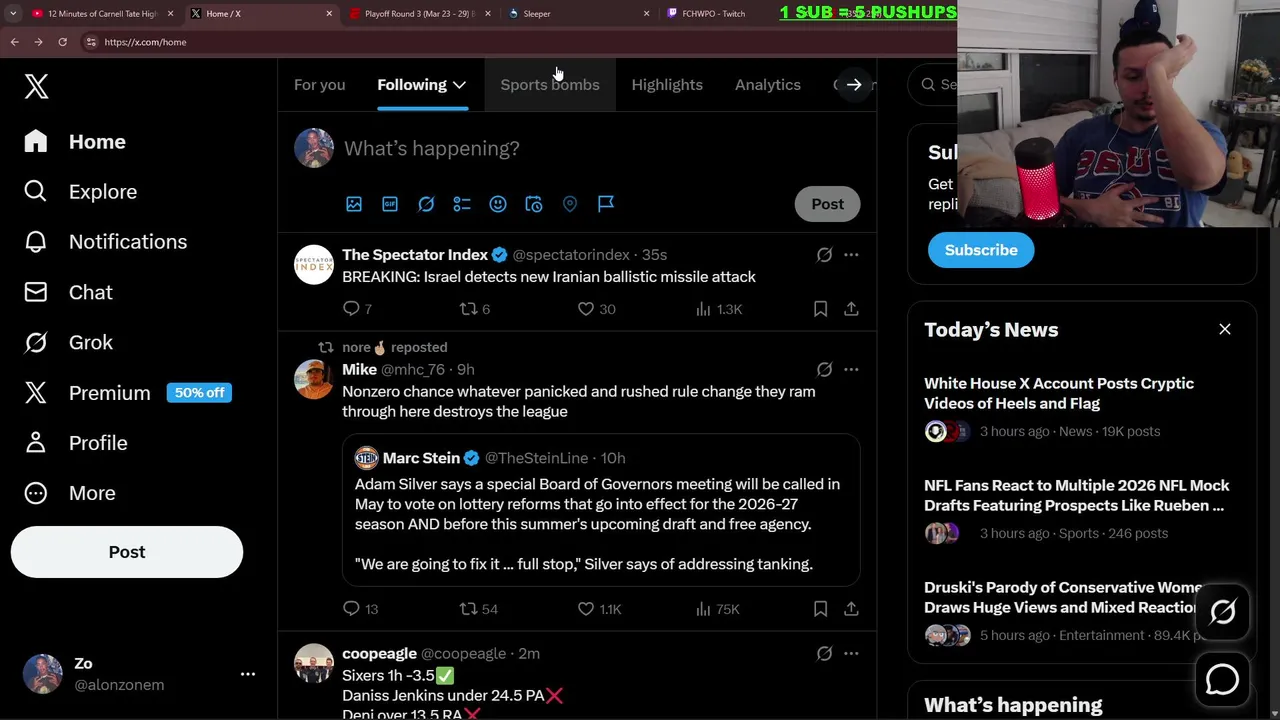Screen dimensions: 1280x720
Task: Click the large Post button in sidebar
Action: pos(127,552)
